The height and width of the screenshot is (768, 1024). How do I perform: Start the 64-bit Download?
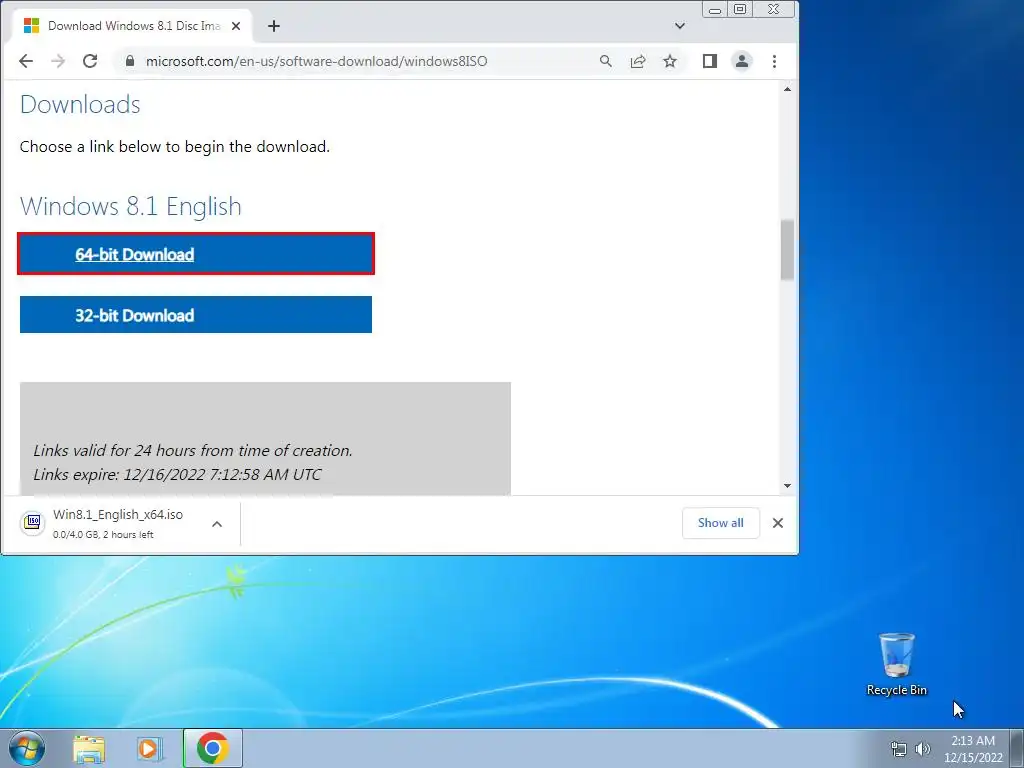click(x=196, y=254)
